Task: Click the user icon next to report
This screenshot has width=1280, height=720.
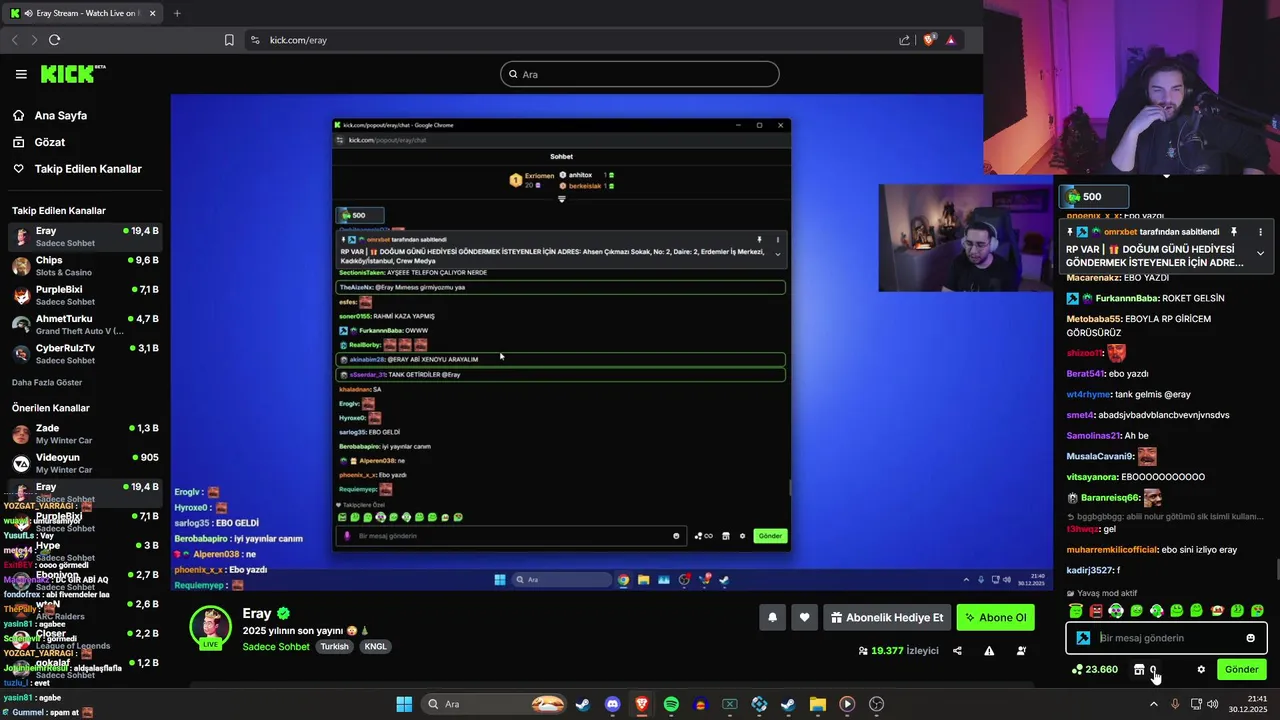Action: click(x=1021, y=651)
